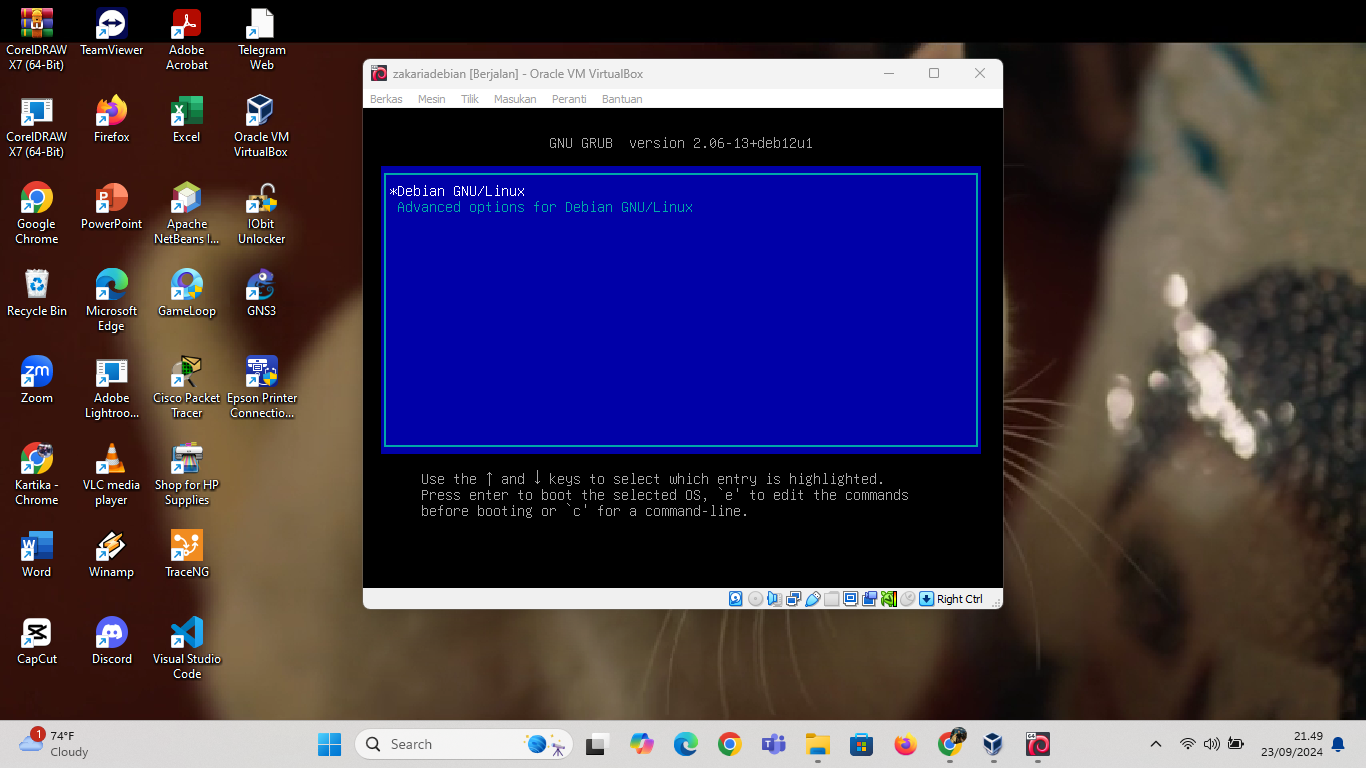Select the IObit Unlocker desktop shortcut
This screenshot has width=1366, height=768.
pos(262,214)
